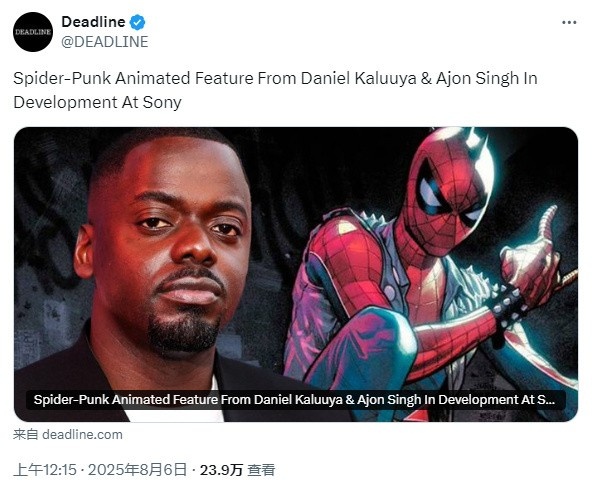Click the headline caption overlay on the card
This screenshot has height=497, width=592.
tap(296, 400)
